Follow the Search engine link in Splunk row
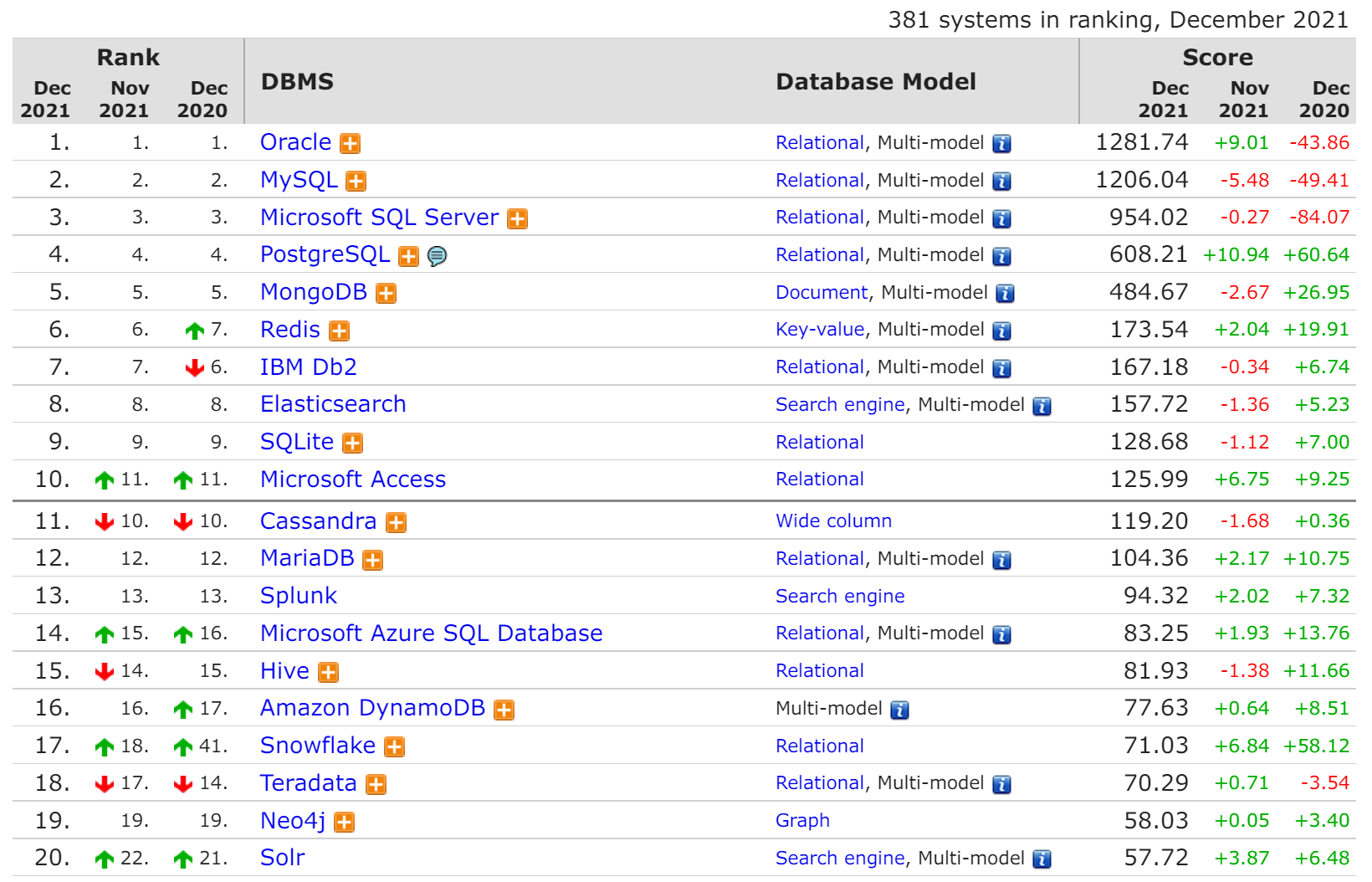The width and height of the screenshot is (1372, 882). click(x=840, y=597)
